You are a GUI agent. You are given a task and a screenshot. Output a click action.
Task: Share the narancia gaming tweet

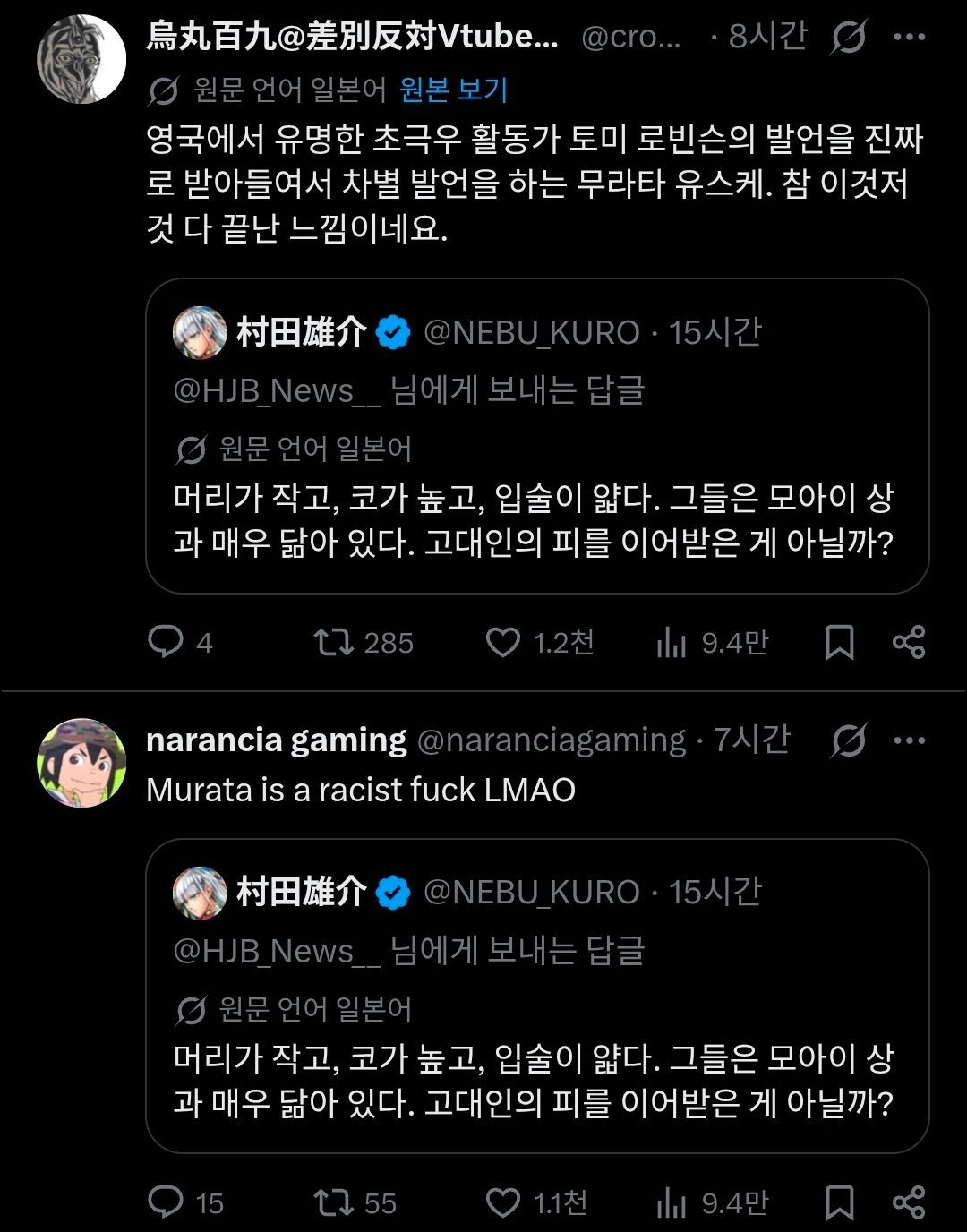coord(908,1202)
